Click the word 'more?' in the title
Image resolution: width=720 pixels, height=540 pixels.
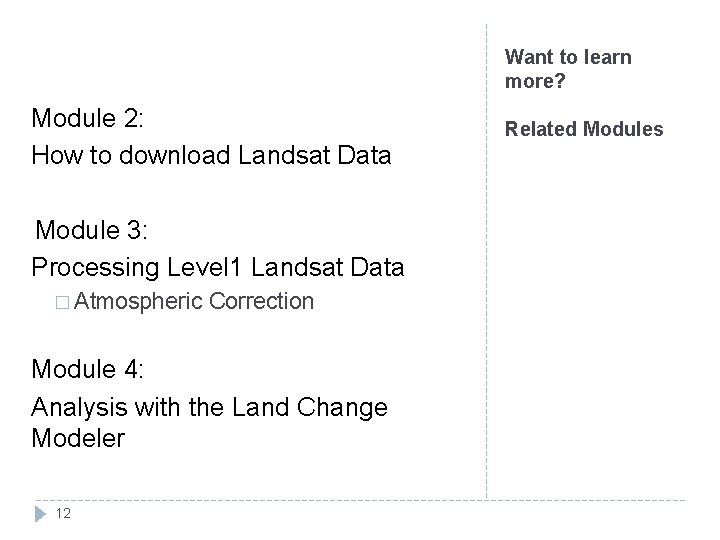(535, 81)
